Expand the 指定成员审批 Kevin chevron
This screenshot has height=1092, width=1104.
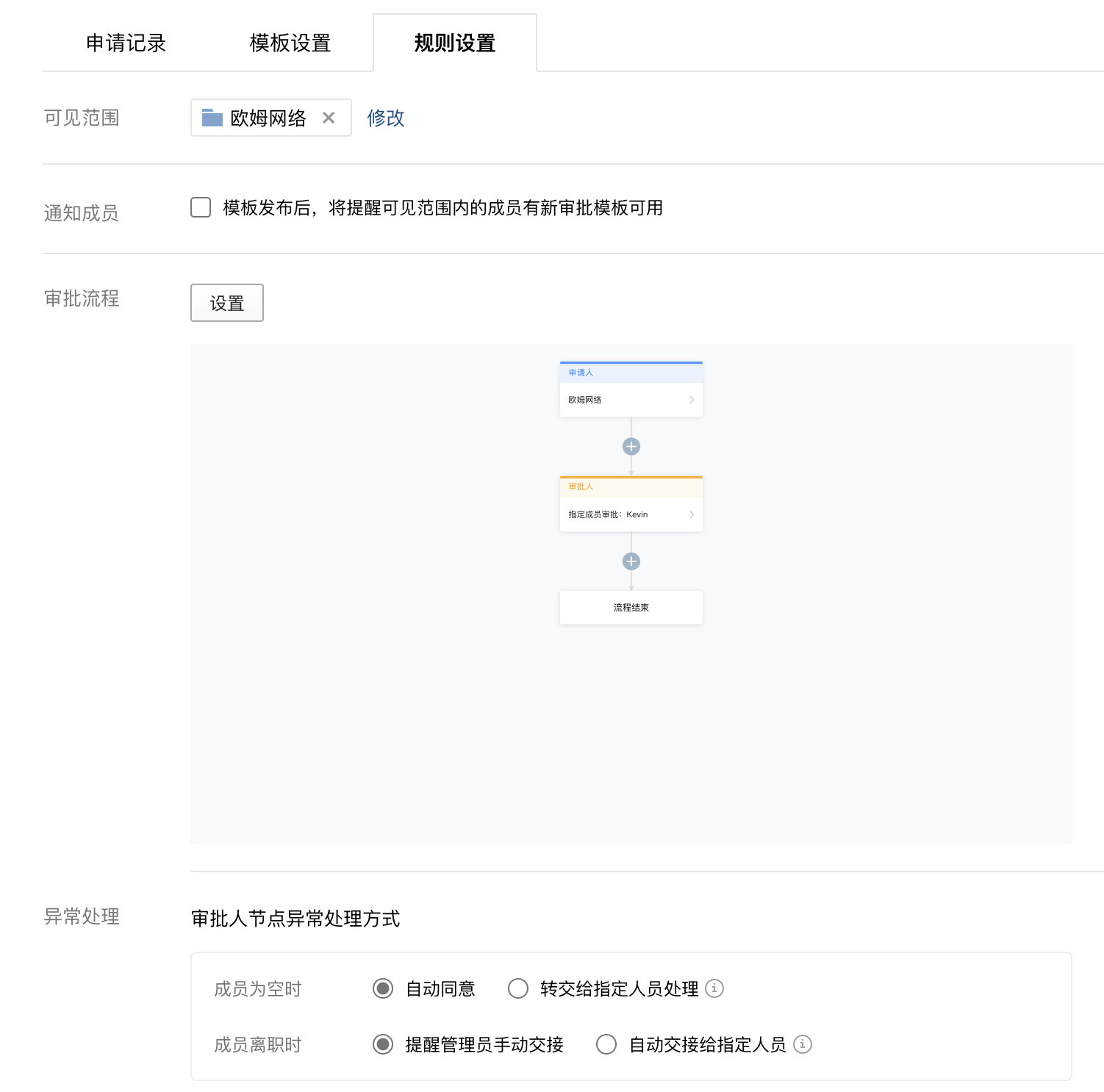tap(692, 514)
